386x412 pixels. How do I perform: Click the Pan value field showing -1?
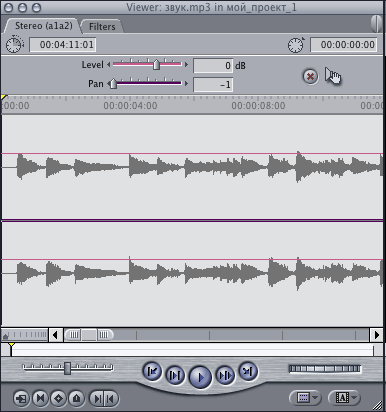click(213, 85)
